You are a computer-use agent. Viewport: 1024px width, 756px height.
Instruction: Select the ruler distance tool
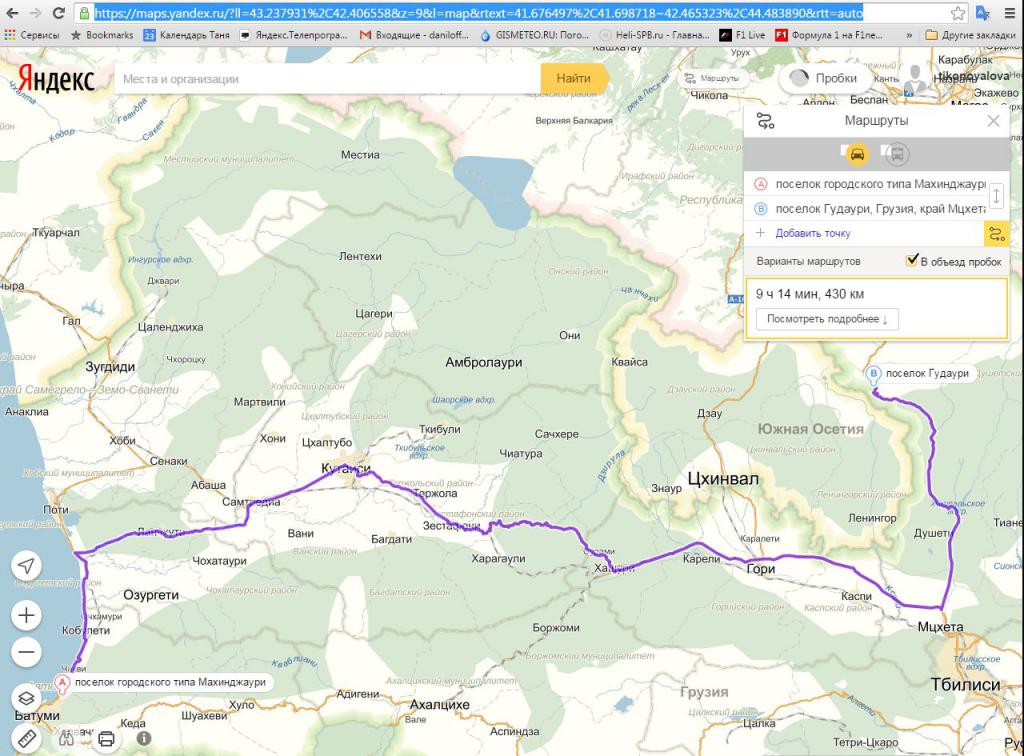(26, 739)
